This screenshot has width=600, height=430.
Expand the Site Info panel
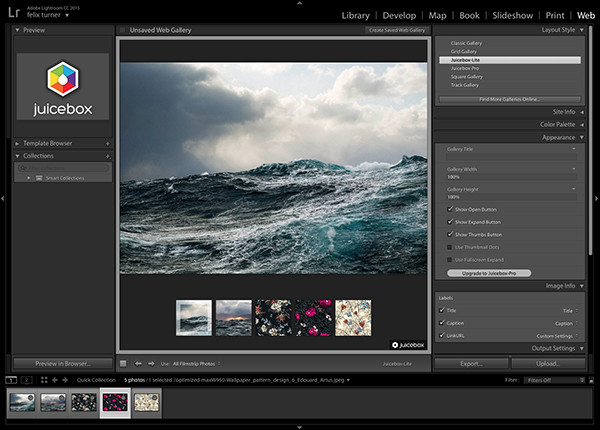(582, 112)
